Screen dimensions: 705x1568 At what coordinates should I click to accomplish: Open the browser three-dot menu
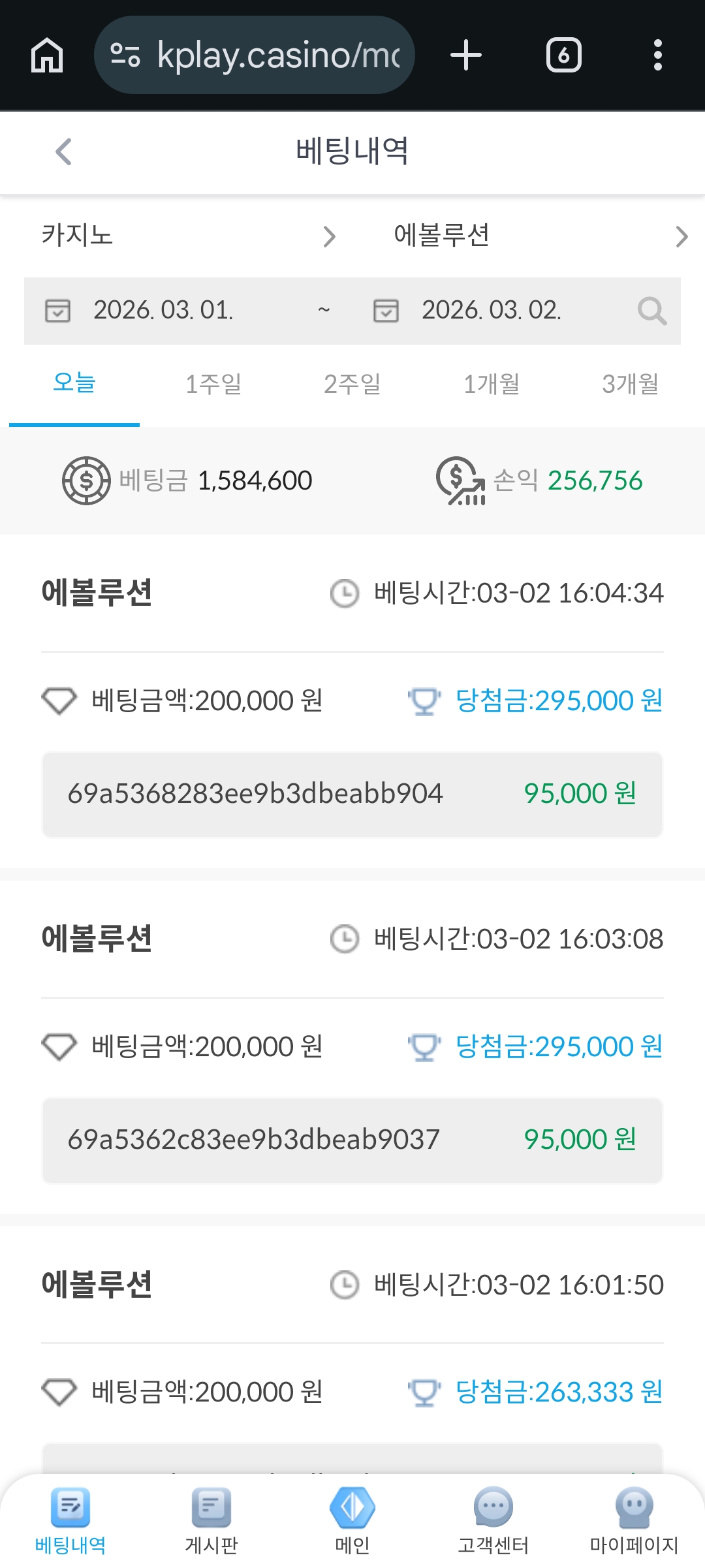pyautogui.click(x=658, y=55)
